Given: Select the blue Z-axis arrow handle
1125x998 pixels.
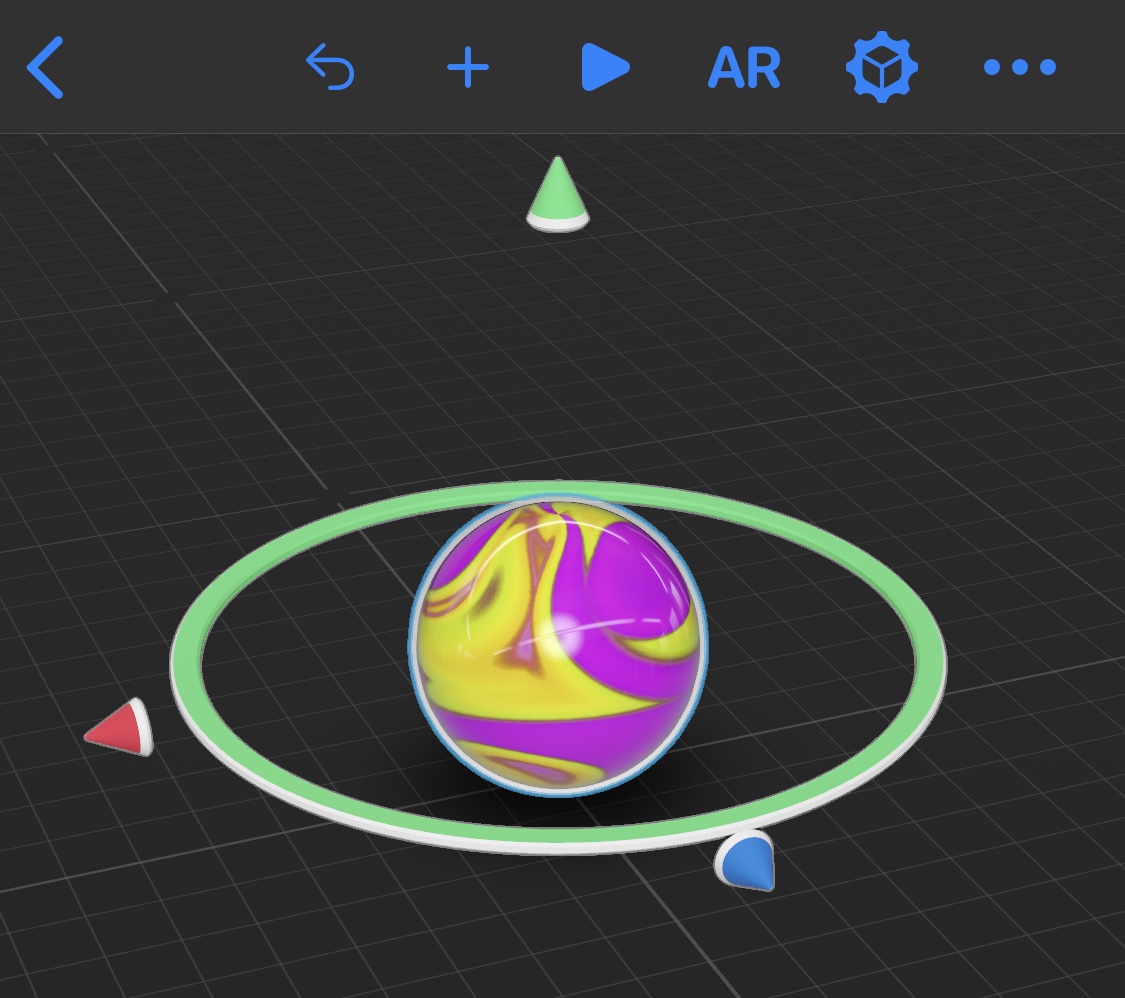Looking at the screenshot, I should [746, 861].
